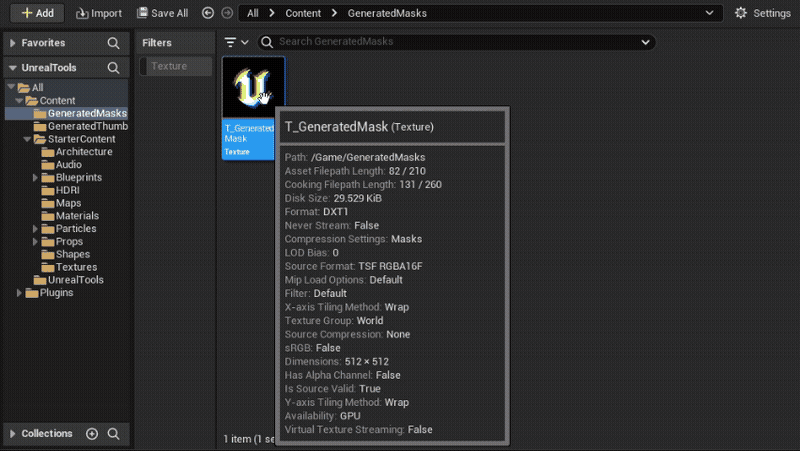Screen dimensions: 800x451
Task: Click the UnrealTools search icon
Action: coord(113,68)
